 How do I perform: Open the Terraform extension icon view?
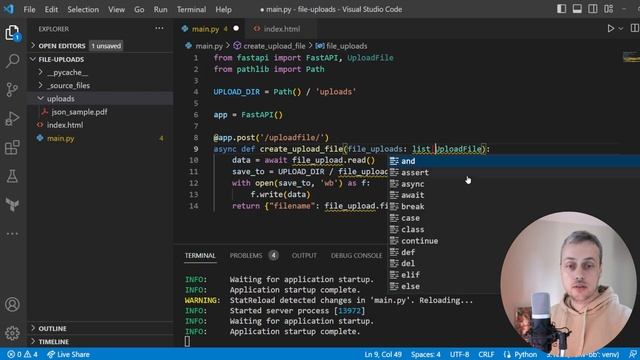(x=12, y=204)
